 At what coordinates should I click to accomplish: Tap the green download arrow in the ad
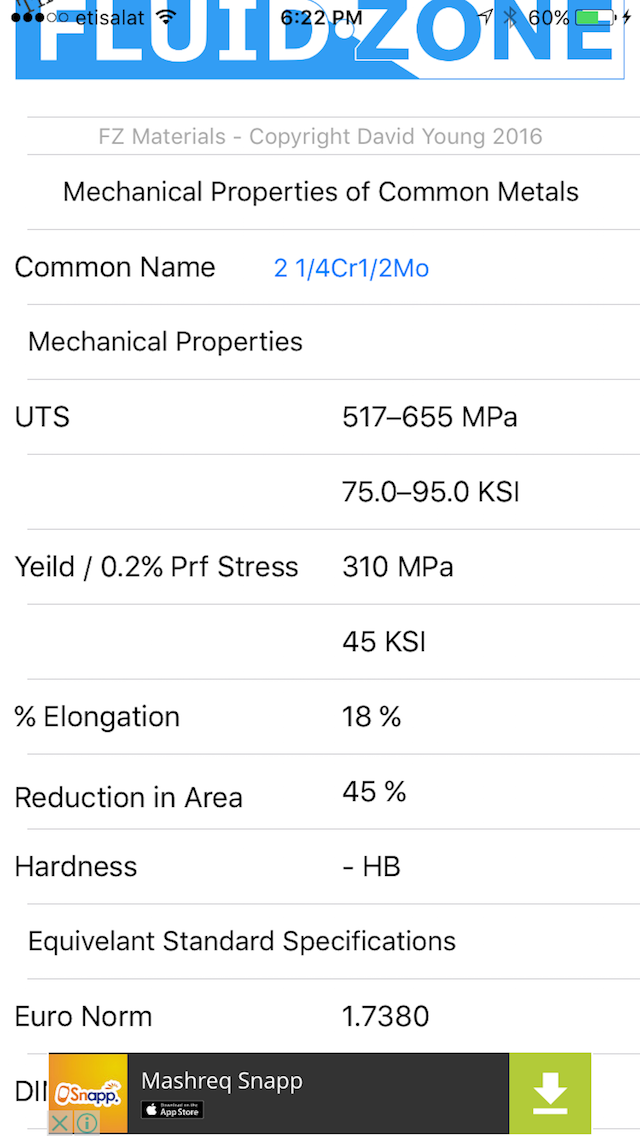(x=549, y=1093)
